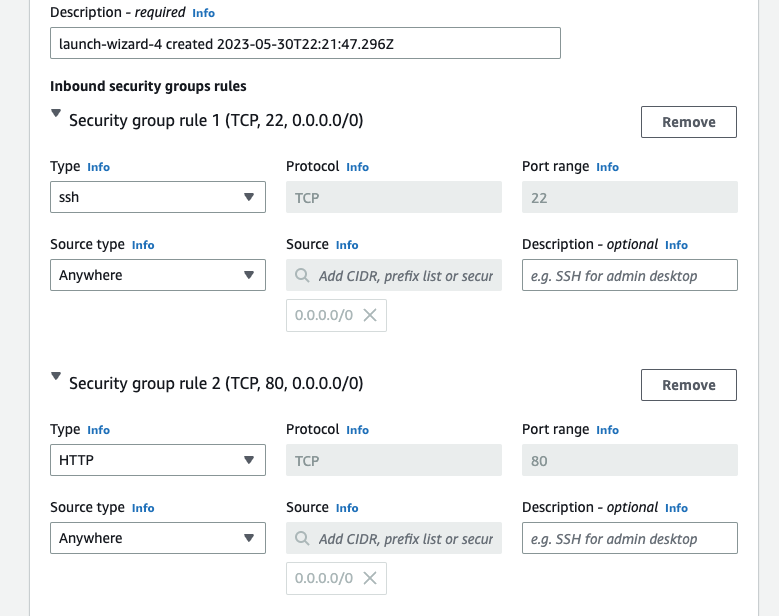Open Info link next to rule 1 Type
Image resolution: width=779 pixels, height=616 pixels.
point(98,167)
